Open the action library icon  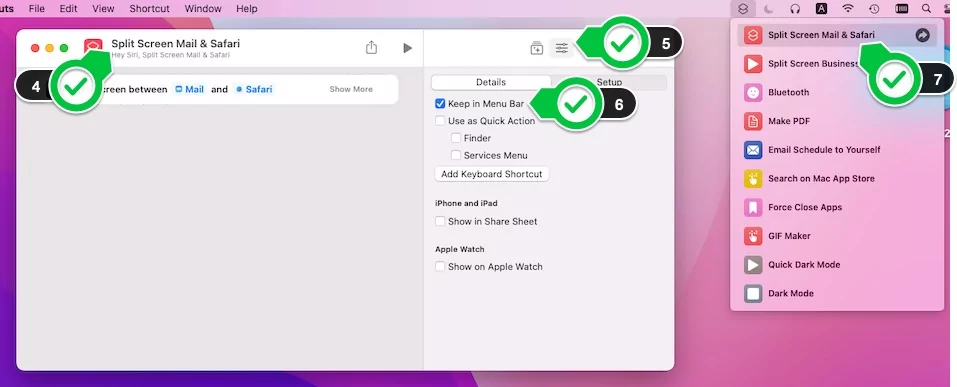(x=536, y=48)
